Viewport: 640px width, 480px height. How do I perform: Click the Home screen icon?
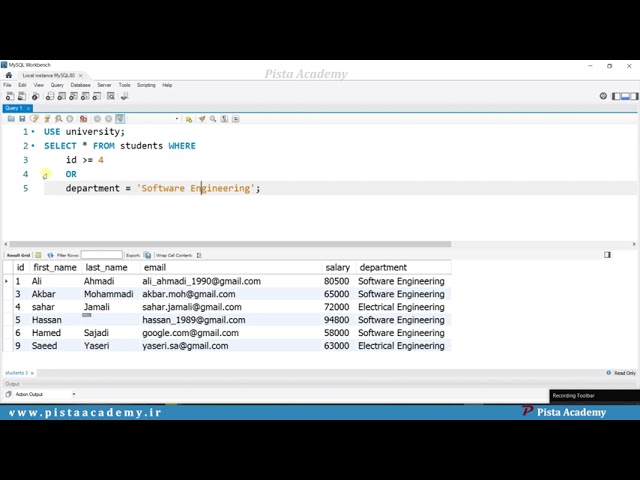click(9, 76)
